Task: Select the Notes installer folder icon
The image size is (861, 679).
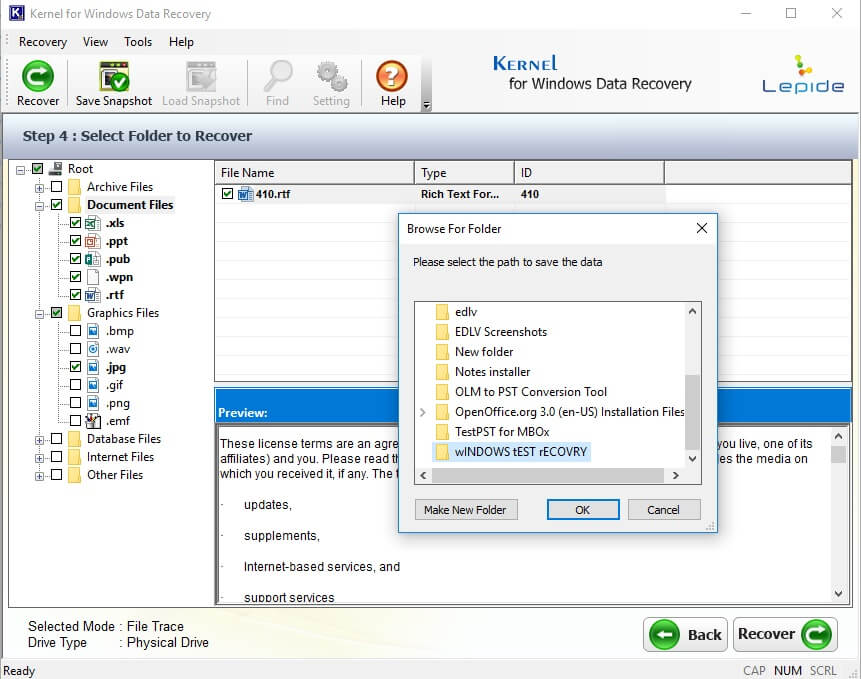Action: pos(442,372)
